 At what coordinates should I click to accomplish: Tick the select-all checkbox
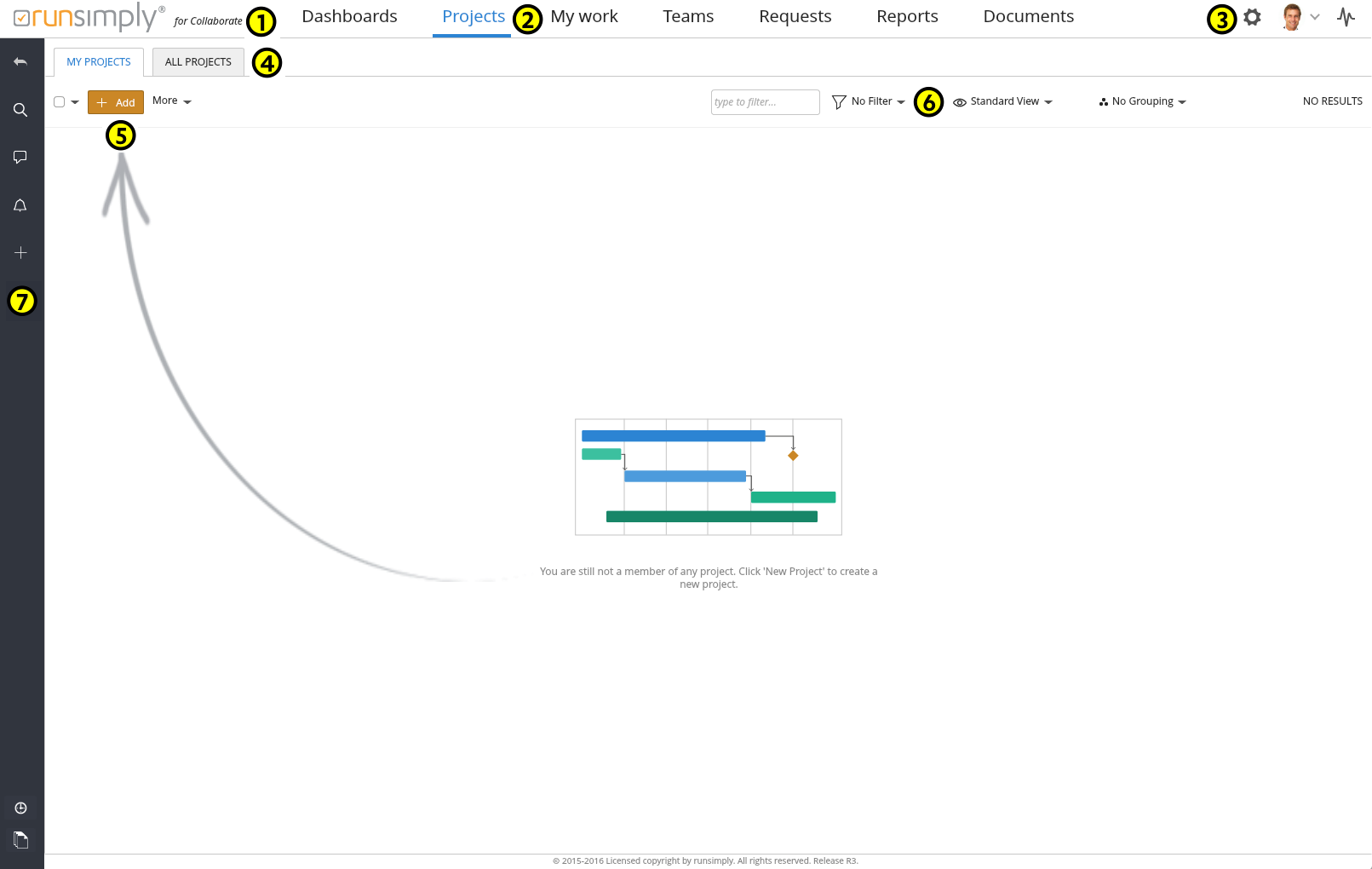pyautogui.click(x=60, y=102)
